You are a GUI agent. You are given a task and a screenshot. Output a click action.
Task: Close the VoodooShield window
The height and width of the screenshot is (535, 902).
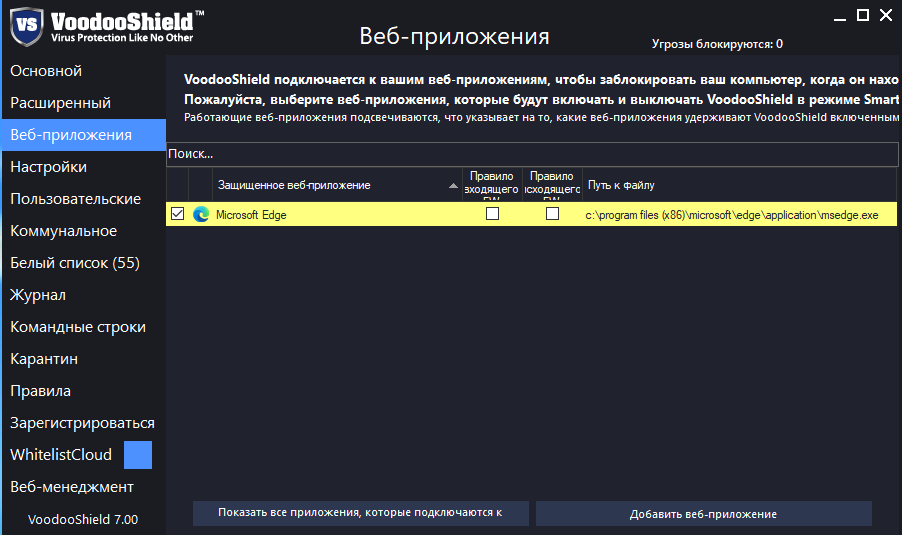pos(886,15)
